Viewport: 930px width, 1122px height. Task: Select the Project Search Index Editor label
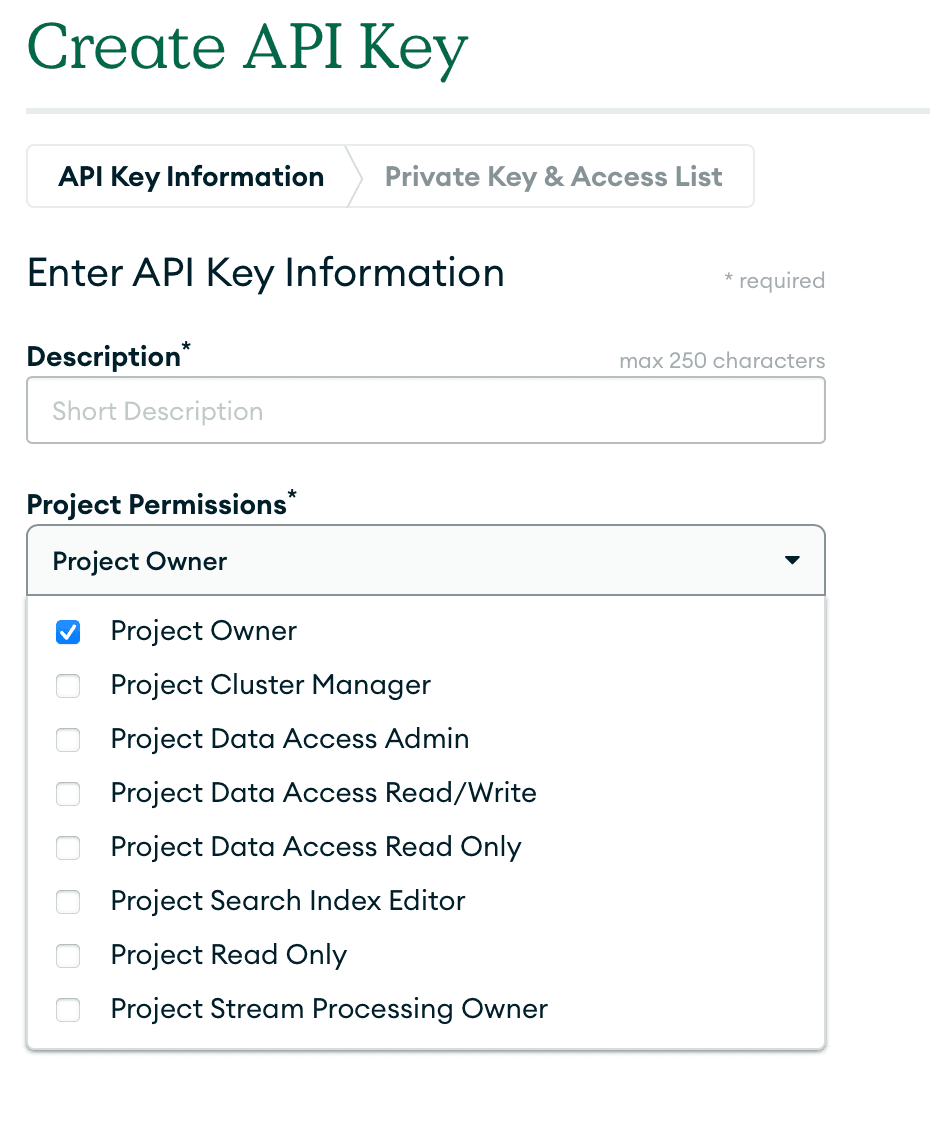pyautogui.click(x=287, y=902)
